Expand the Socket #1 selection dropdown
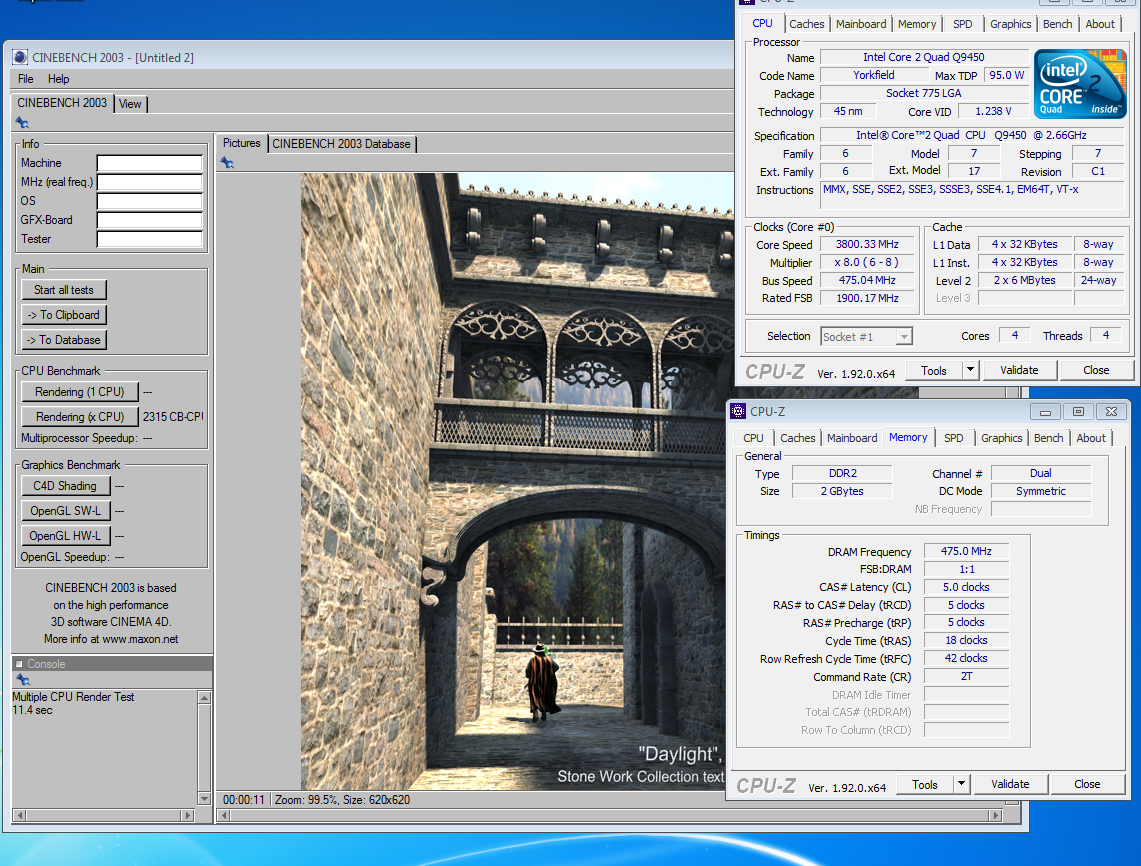This screenshot has height=866, width=1141. tap(904, 337)
